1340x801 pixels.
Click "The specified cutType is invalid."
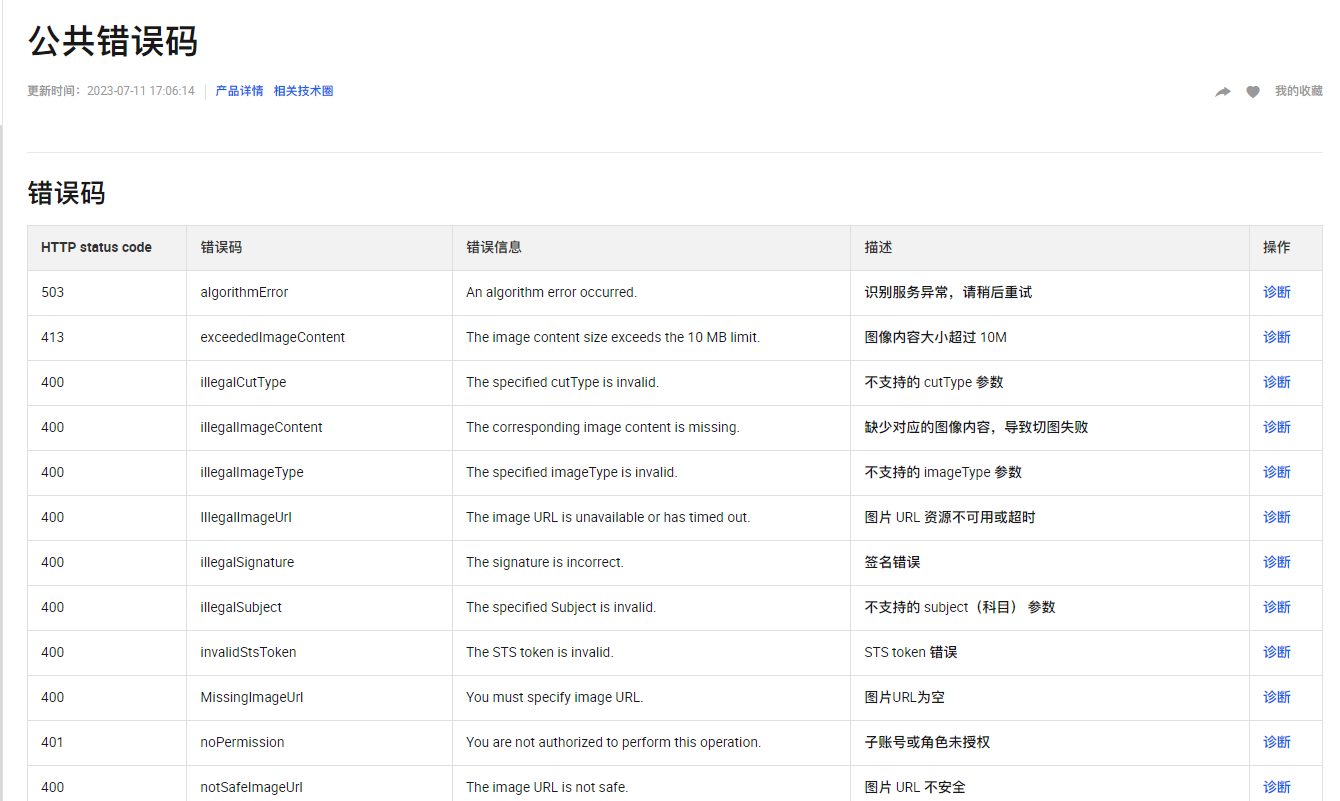tap(562, 382)
